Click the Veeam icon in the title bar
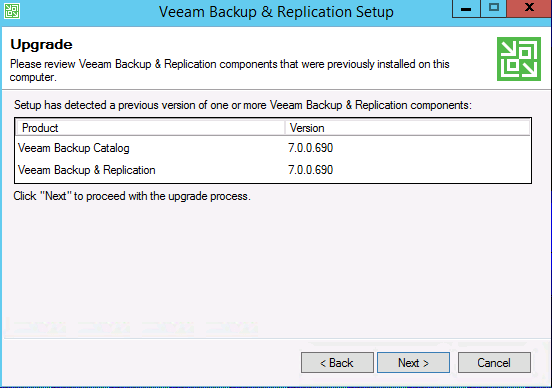 (12, 11)
